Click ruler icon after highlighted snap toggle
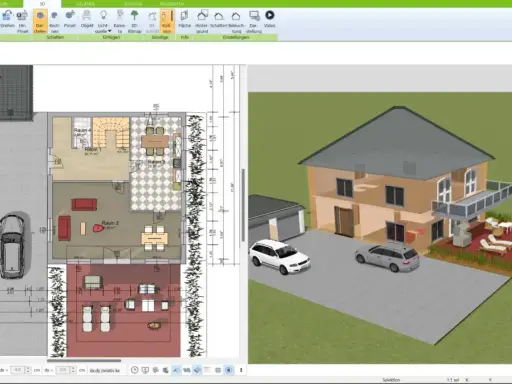 tap(187, 370)
